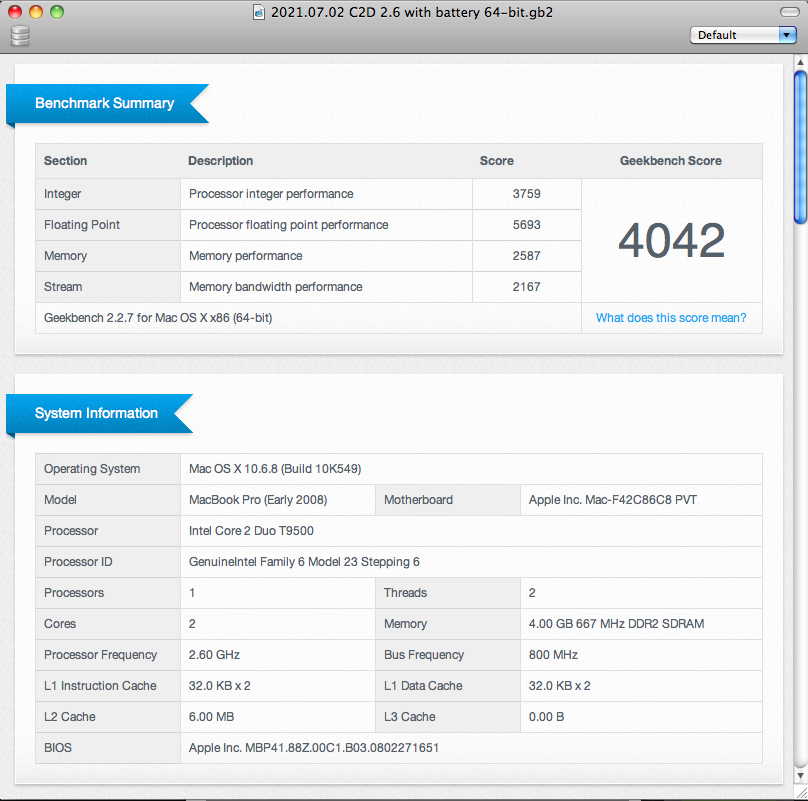
Task: Click the database upload icon in toolbar
Action: (x=20, y=36)
